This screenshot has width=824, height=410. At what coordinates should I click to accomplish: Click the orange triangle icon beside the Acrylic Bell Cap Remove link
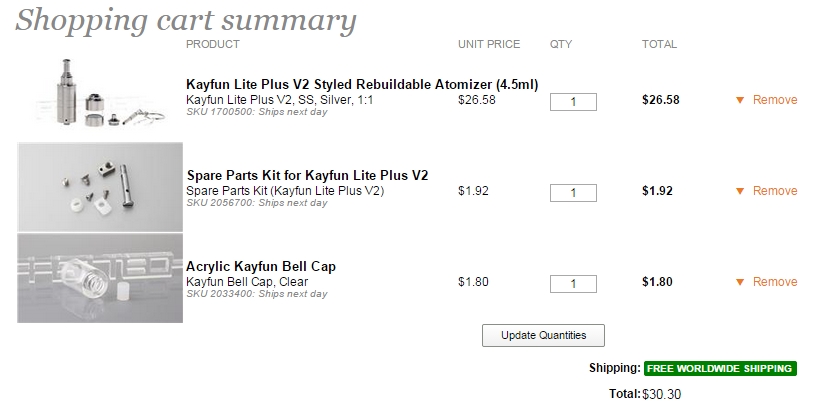[739, 282]
